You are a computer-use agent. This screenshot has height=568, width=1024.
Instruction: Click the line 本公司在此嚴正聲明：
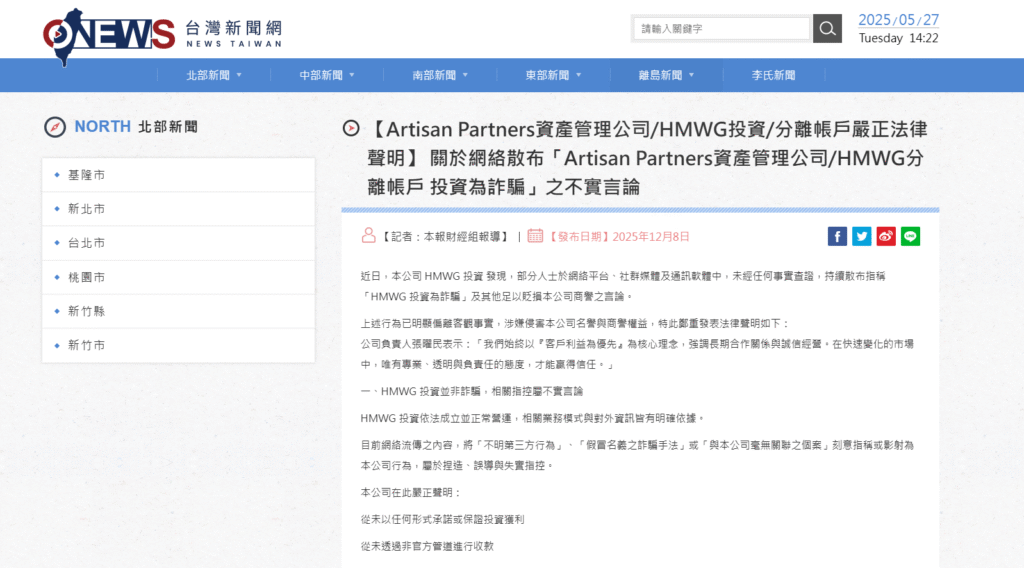tap(411, 492)
